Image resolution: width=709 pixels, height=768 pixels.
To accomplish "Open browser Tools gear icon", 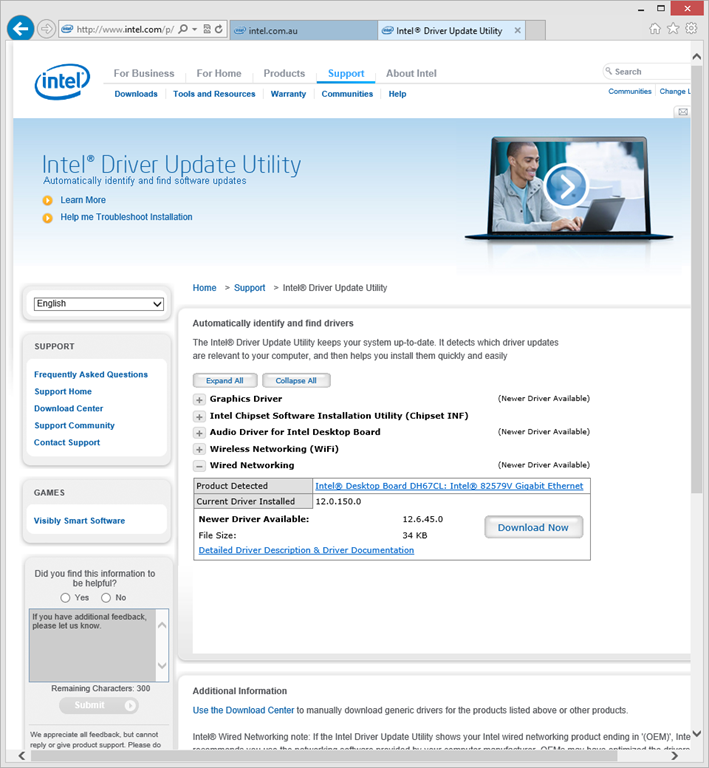I will click(691, 29).
